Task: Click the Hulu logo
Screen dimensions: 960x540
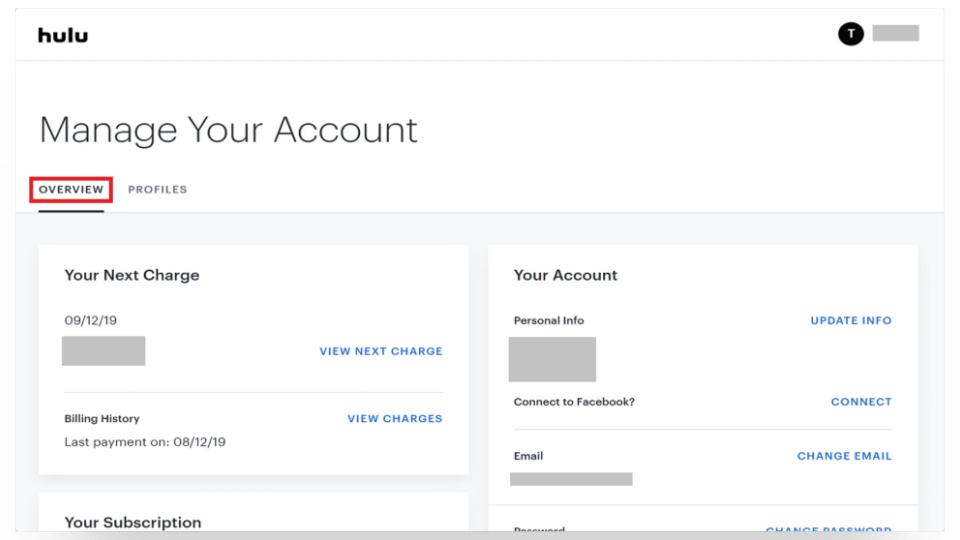Action: pos(63,35)
